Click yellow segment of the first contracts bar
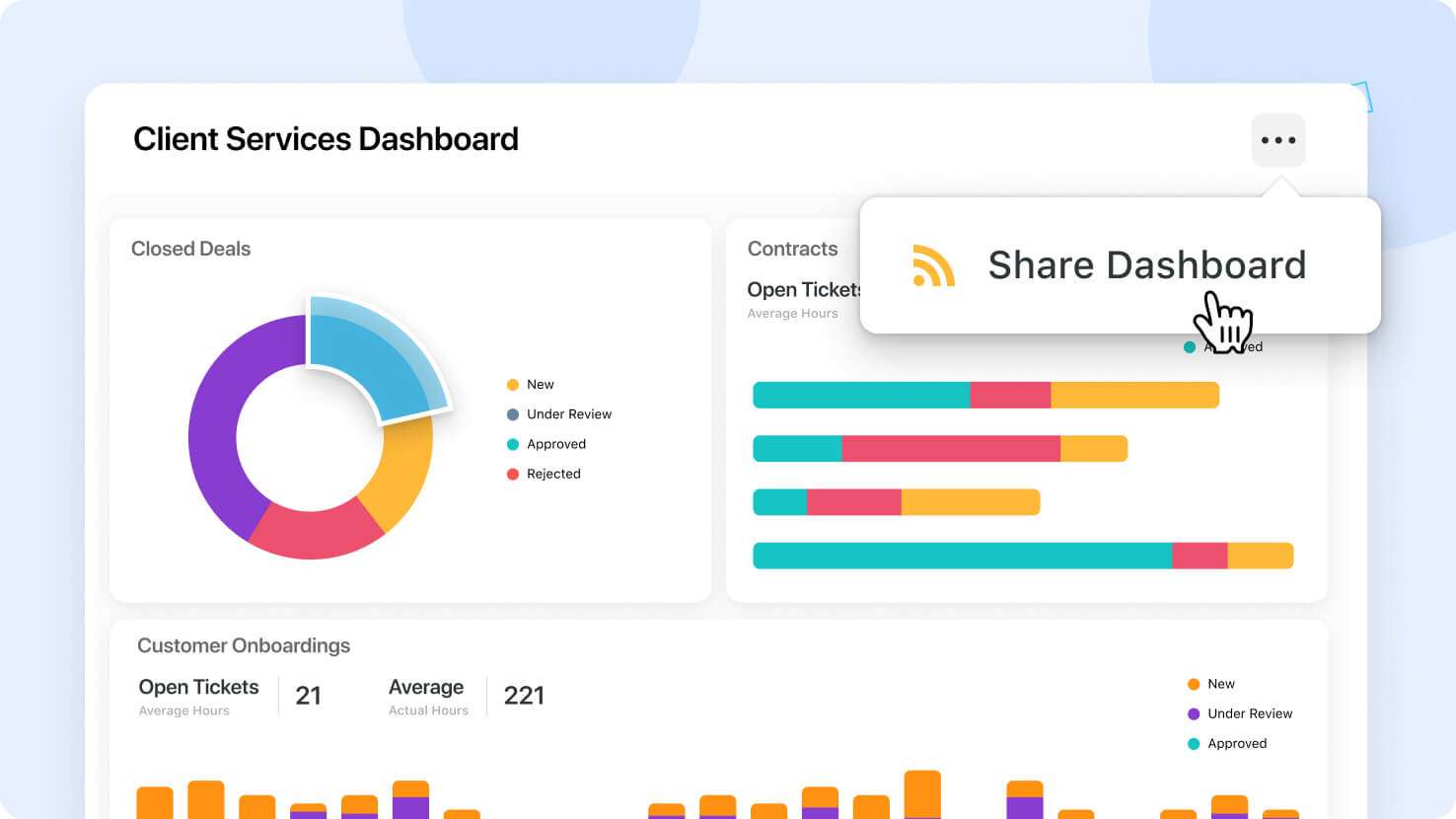This screenshot has height=819, width=1456. [1135, 395]
